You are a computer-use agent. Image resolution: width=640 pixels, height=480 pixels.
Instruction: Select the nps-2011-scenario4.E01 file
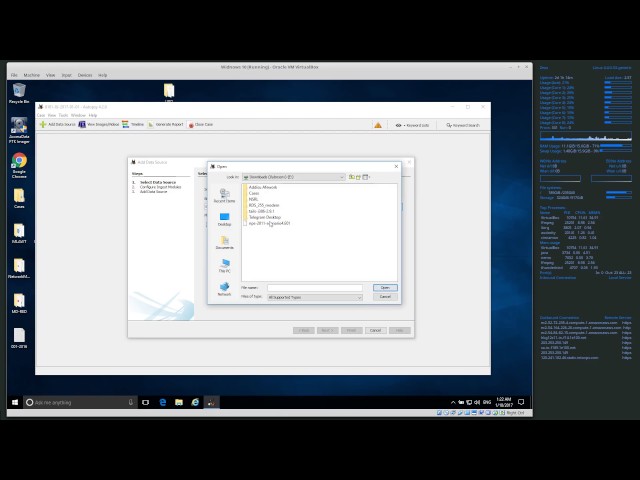pyautogui.click(x=267, y=223)
